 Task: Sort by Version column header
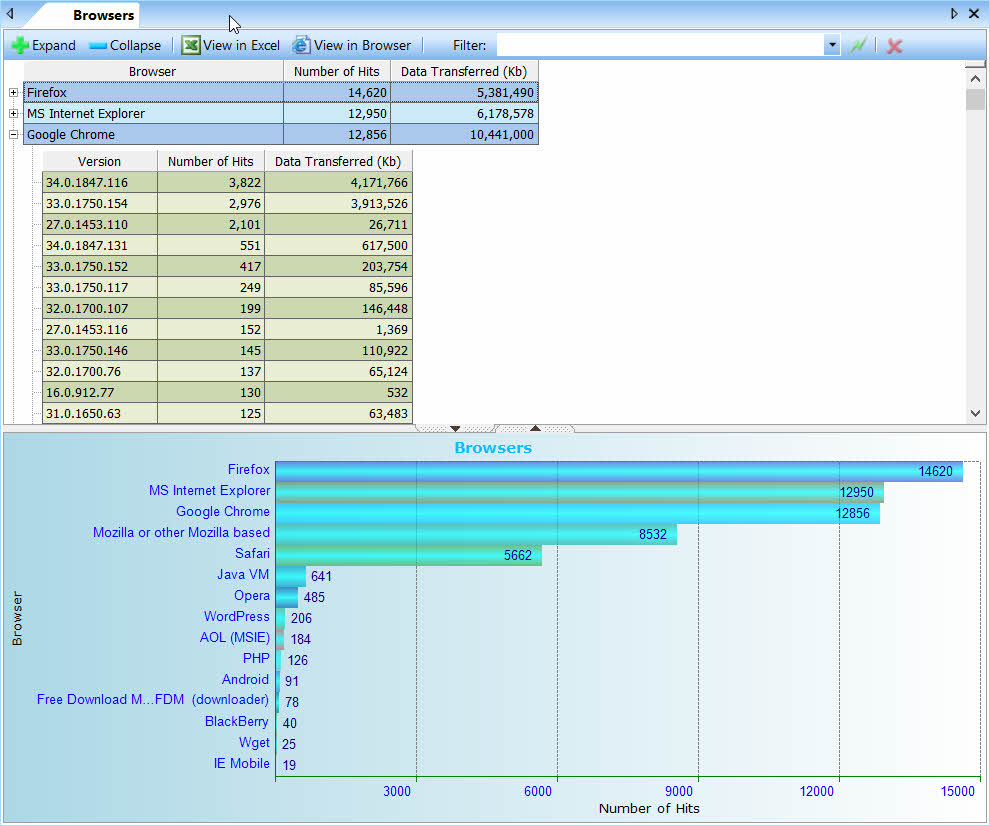(x=99, y=161)
